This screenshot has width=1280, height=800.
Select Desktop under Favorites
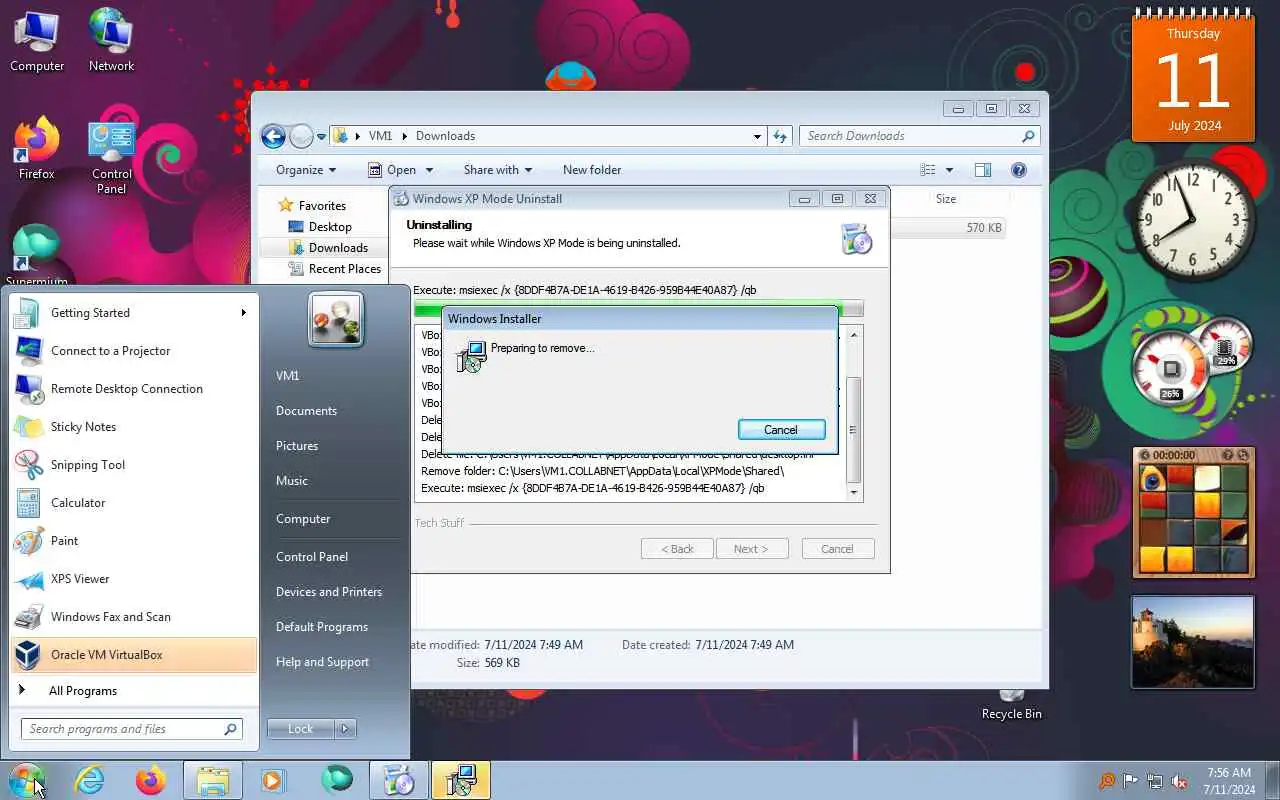[330, 227]
